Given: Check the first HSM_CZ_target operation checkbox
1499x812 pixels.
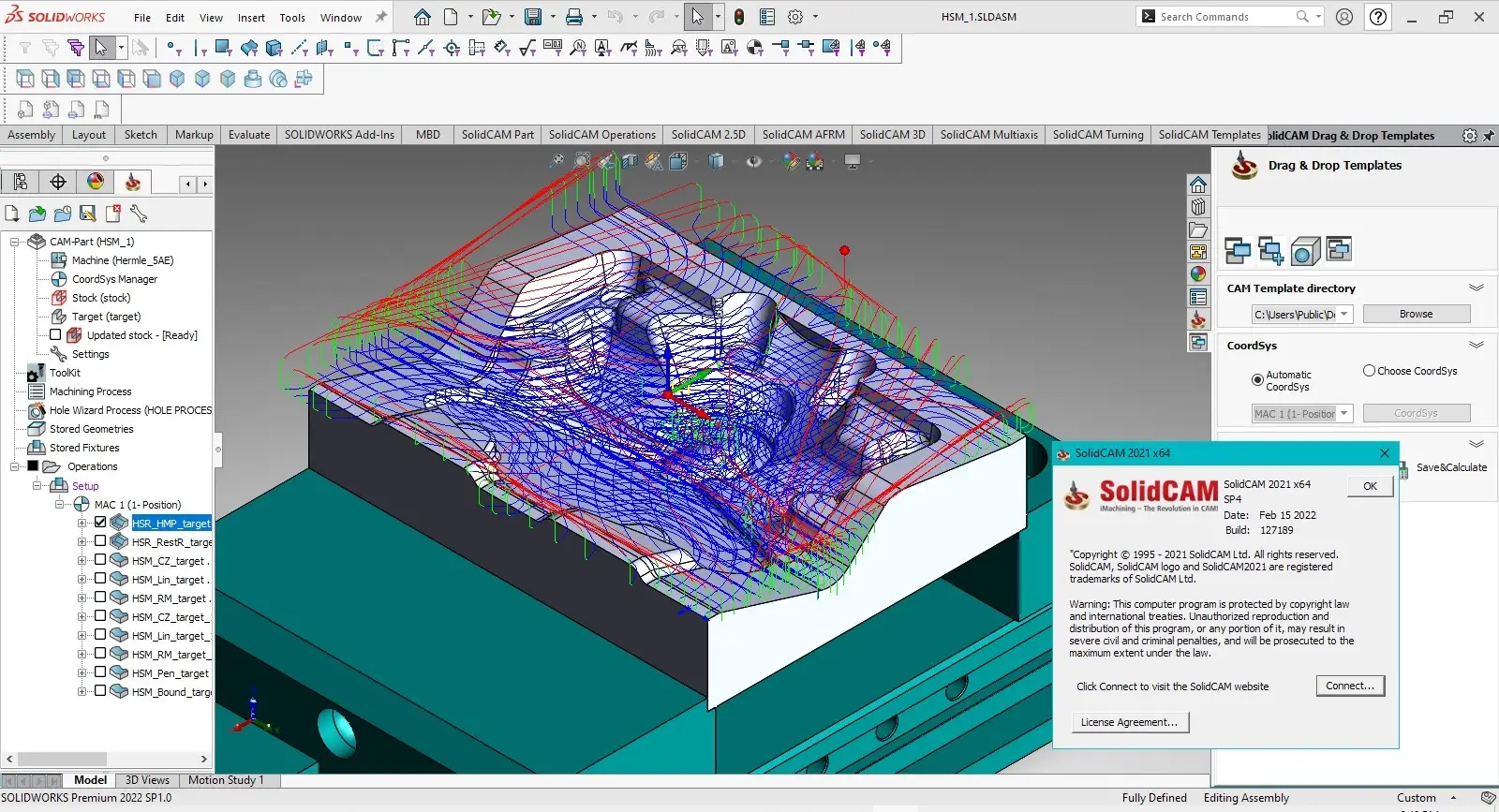Looking at the screenshot, I should coord(100,559).
